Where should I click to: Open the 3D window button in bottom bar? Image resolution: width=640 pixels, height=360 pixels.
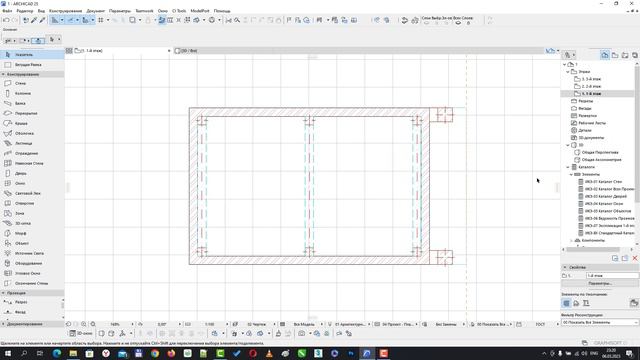coord(80,333)
